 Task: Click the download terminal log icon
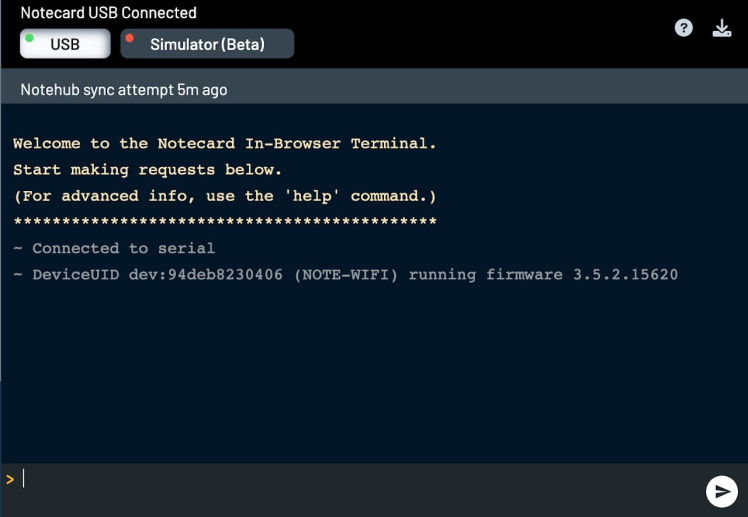[x=722, y=28]
